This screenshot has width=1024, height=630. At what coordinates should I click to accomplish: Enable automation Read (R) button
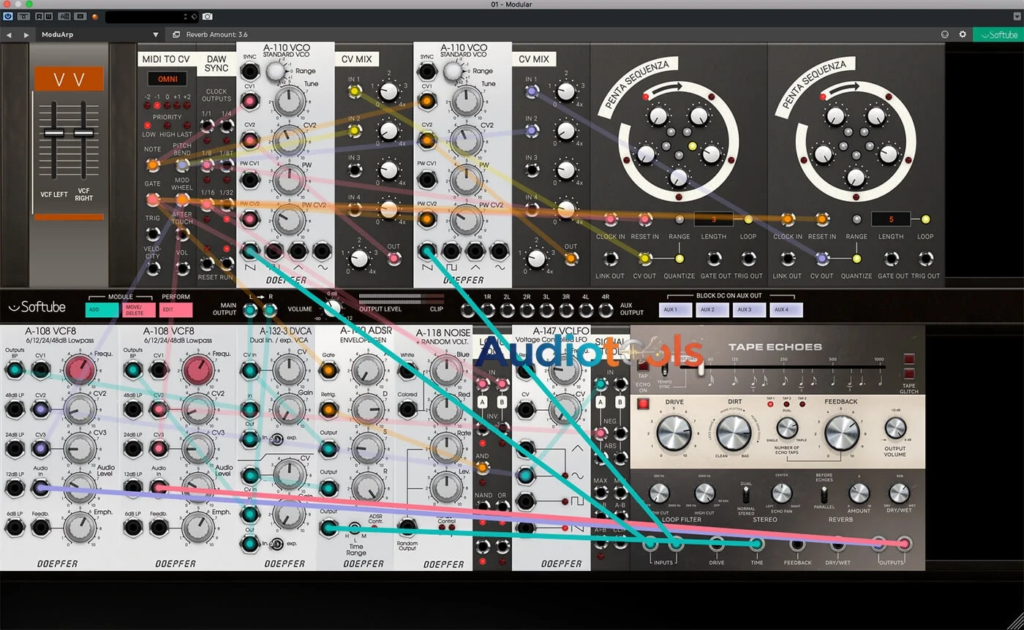tap(39, 16)
